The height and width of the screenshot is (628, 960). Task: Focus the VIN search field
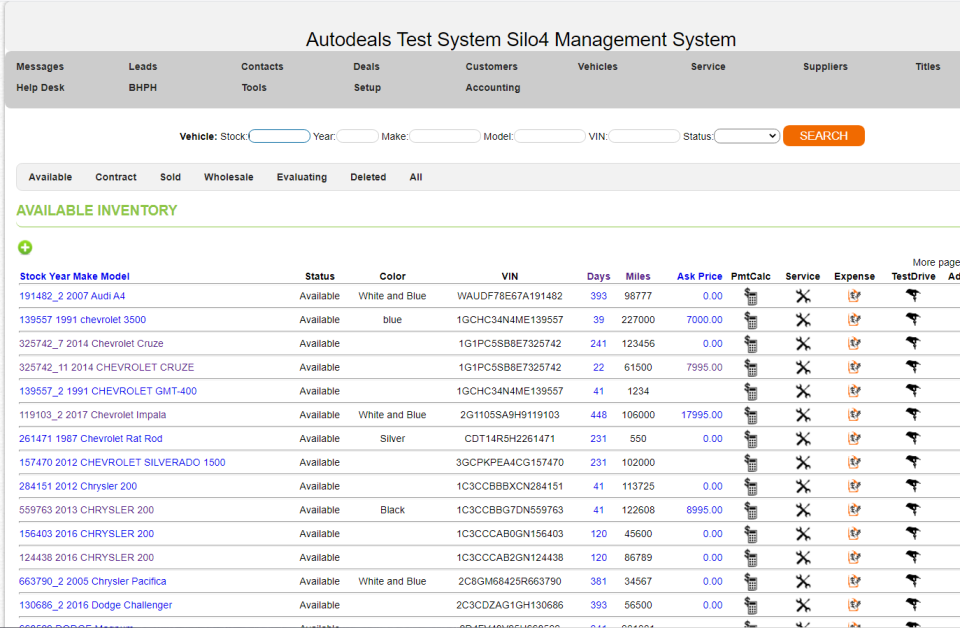click(x=643, y=136)
